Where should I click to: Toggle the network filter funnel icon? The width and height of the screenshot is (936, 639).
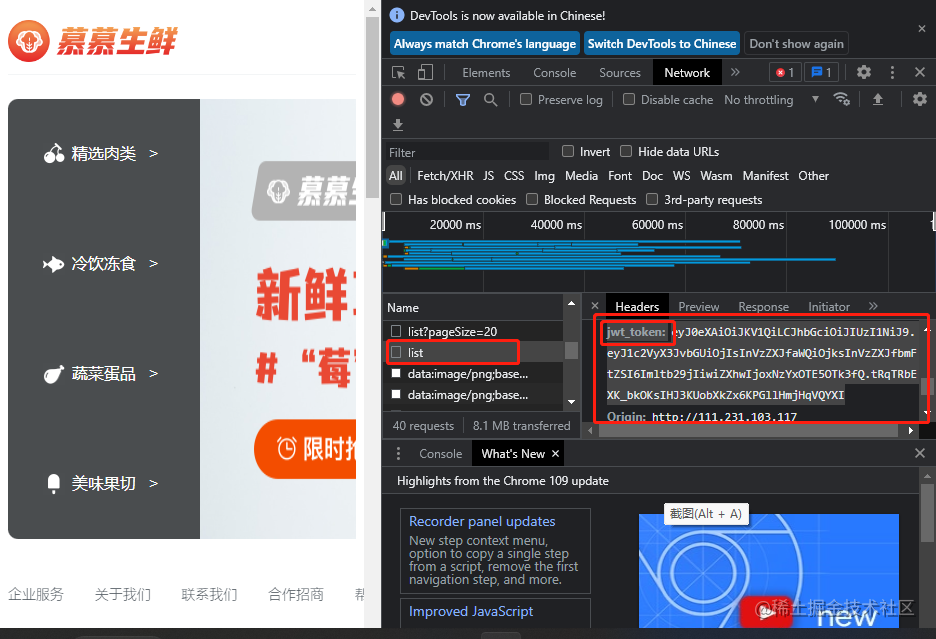pyautogui.click(x=463, y=100)
